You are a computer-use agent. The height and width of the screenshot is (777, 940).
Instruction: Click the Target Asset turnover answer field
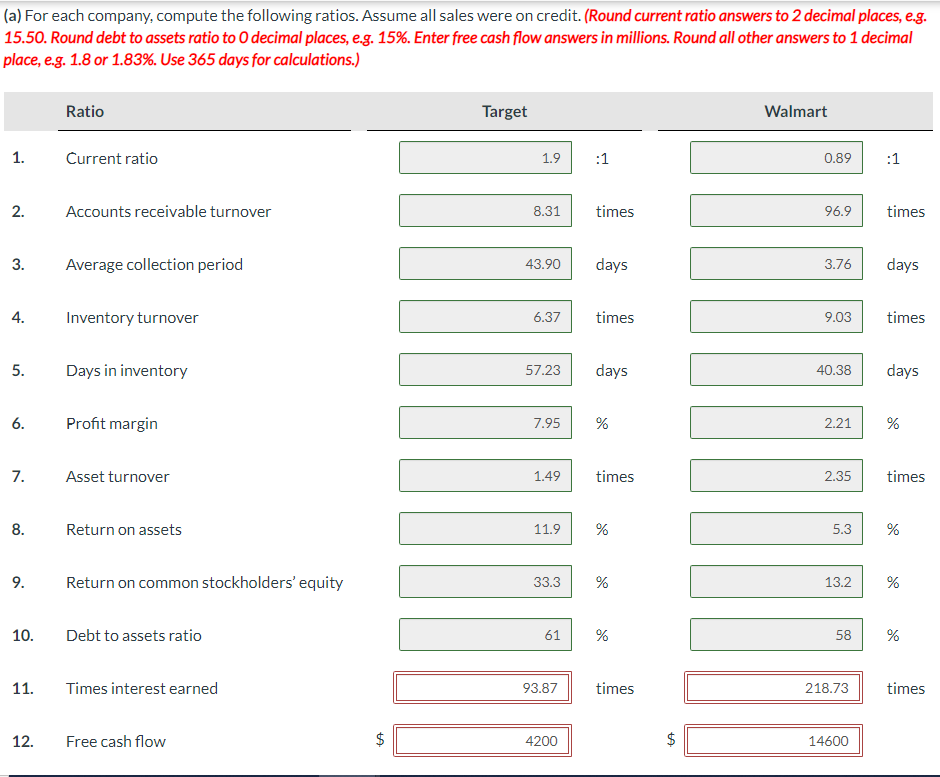[485, 475]
